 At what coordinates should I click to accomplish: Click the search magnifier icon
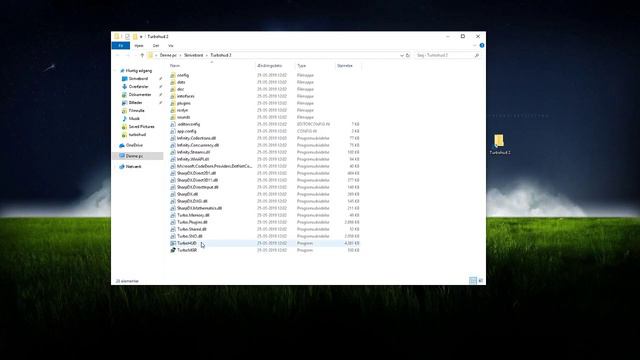[x=477, y=55]
